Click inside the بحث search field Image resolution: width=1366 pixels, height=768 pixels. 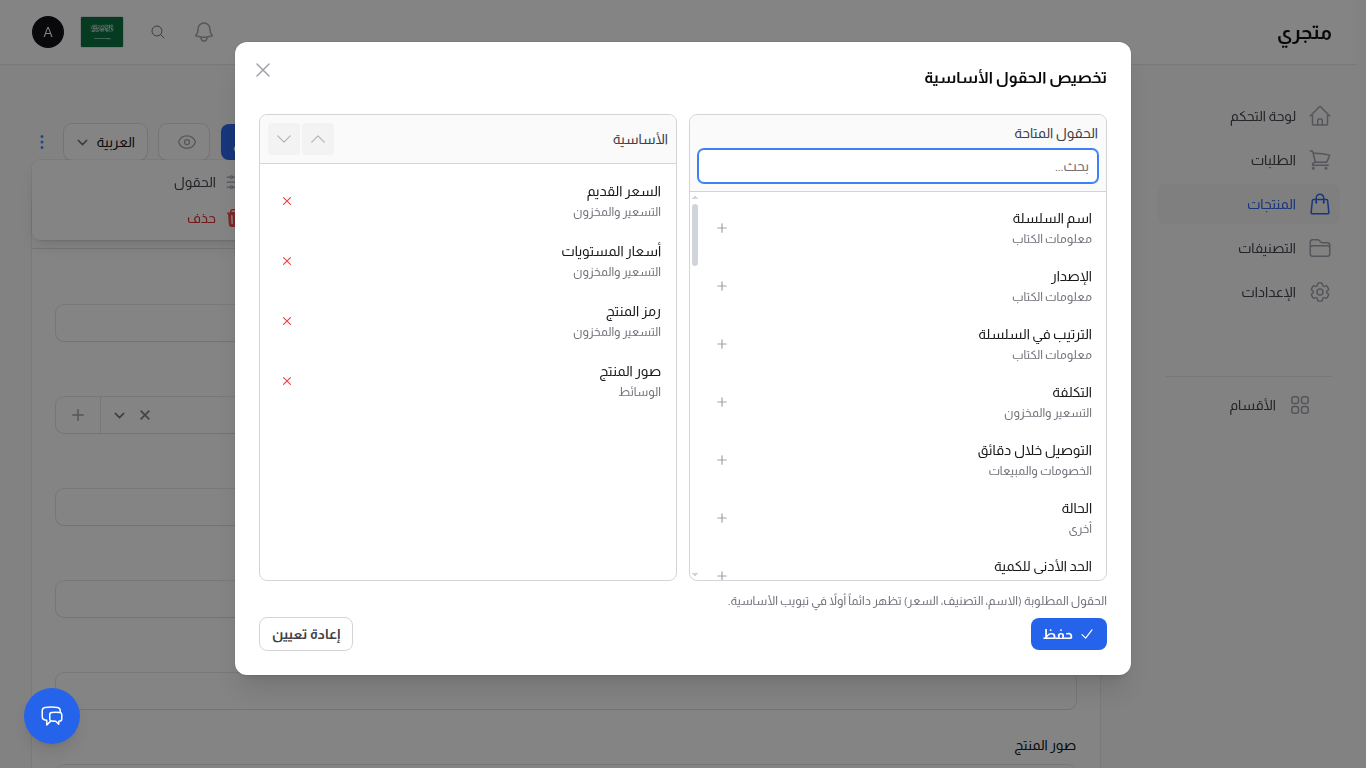pos(897,165)
